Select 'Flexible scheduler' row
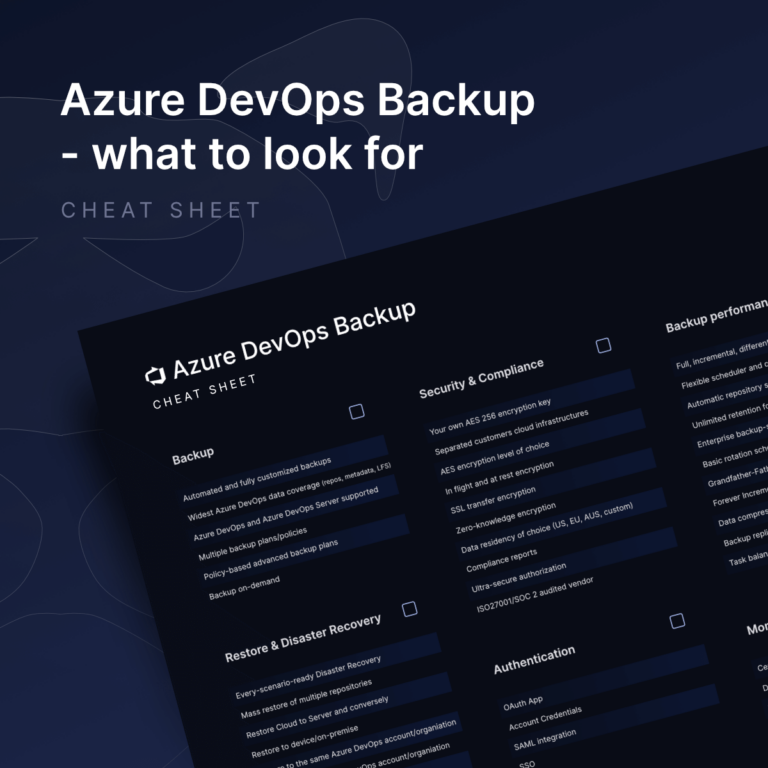 (724, 376)
